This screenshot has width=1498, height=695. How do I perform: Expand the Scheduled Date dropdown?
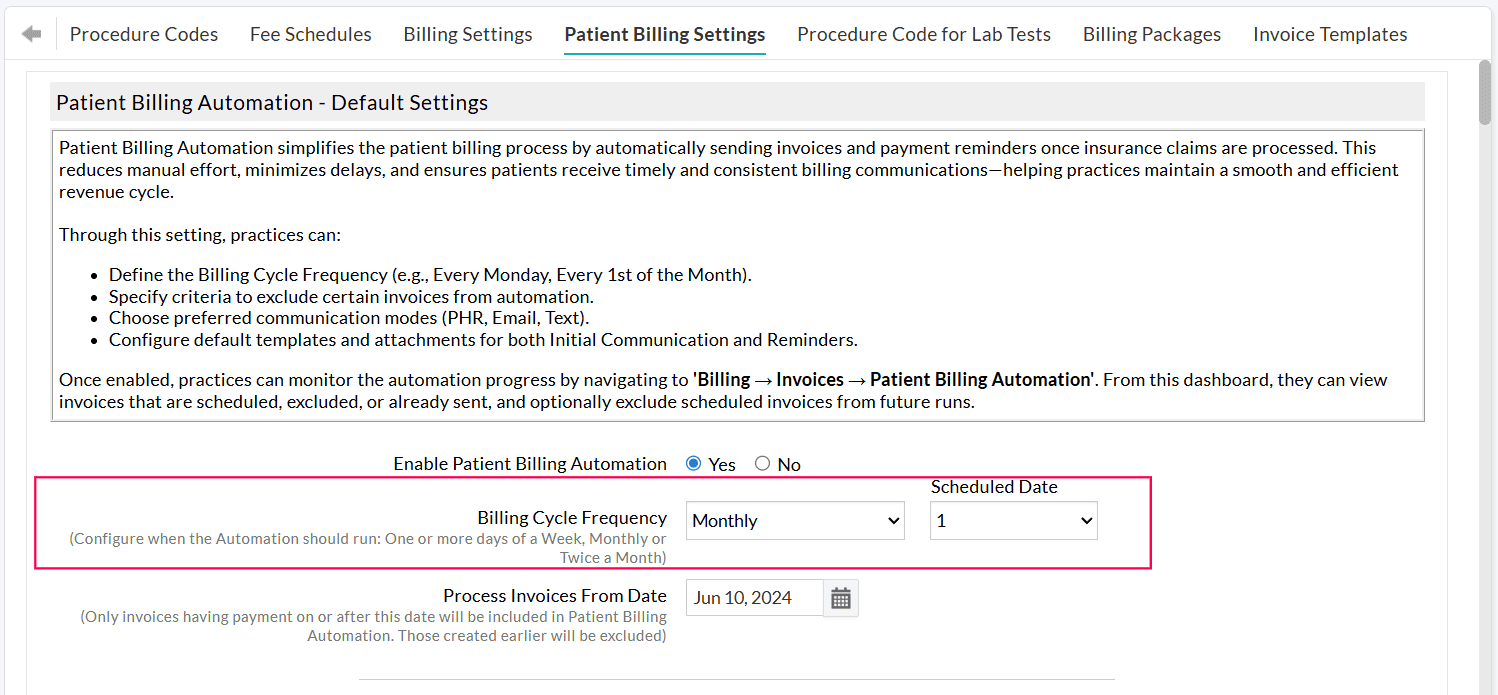click(1012, 520)
